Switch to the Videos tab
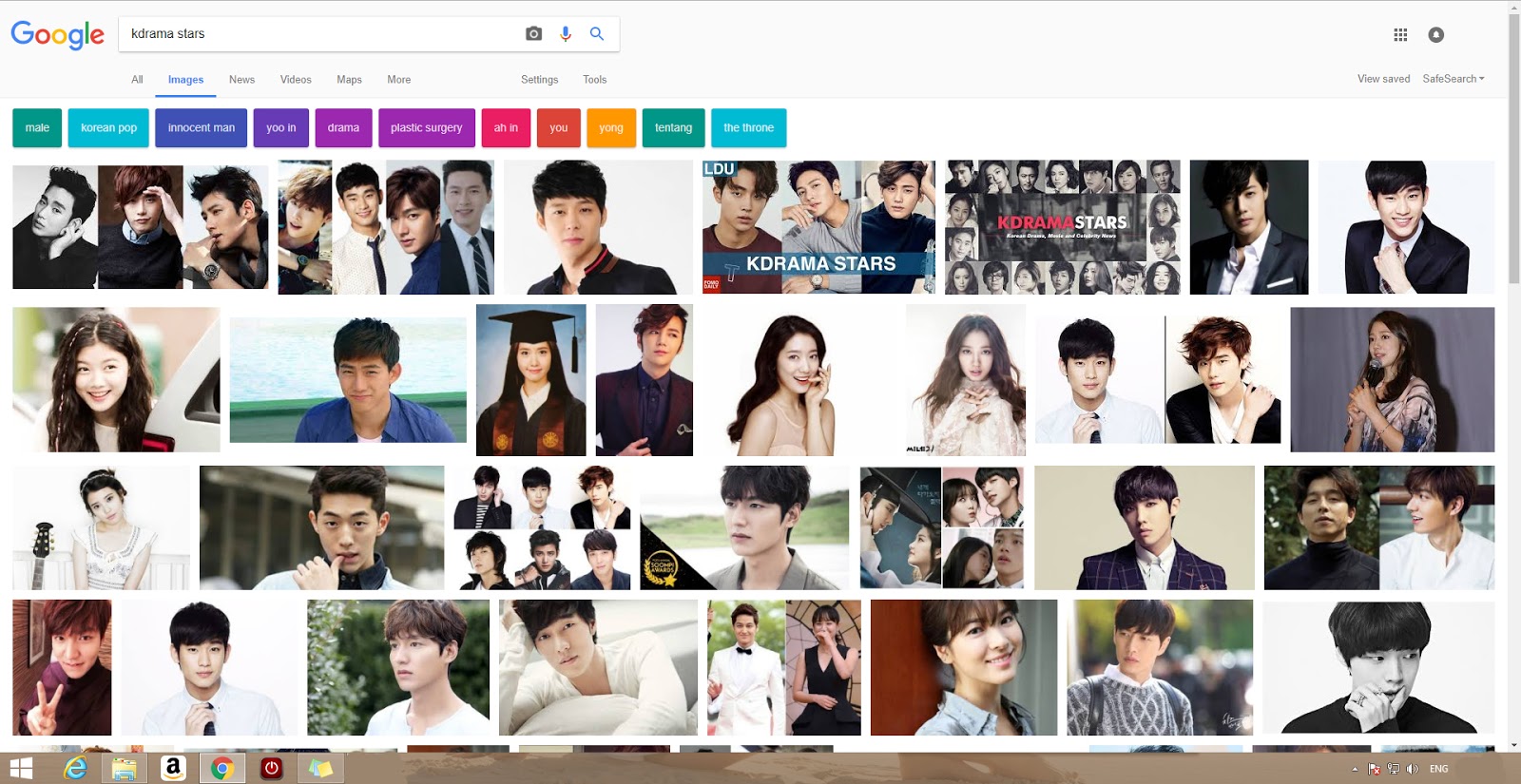The image size is (1521, 784). (296, 80)
